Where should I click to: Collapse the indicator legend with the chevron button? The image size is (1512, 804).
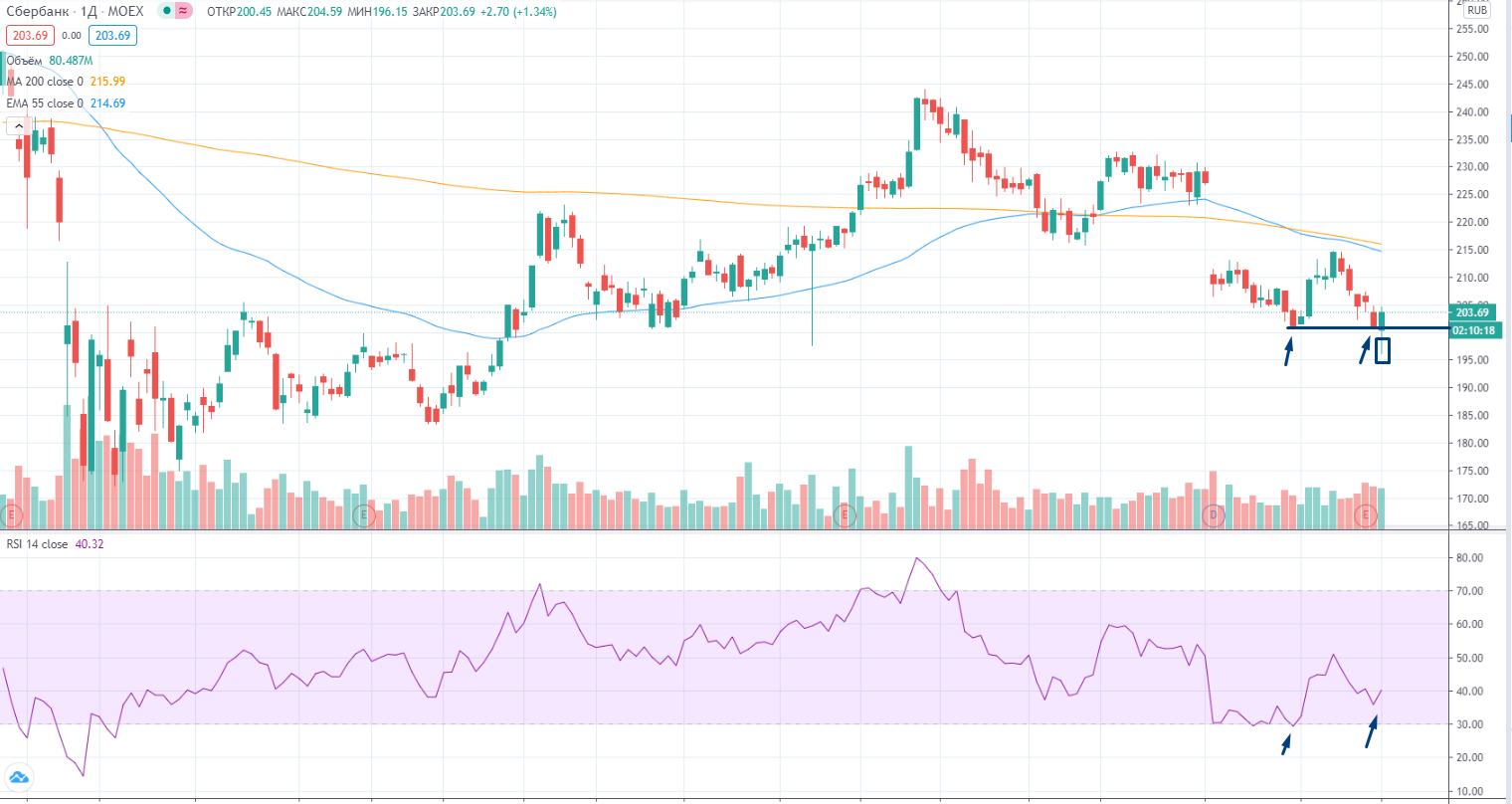click(17, 126)
